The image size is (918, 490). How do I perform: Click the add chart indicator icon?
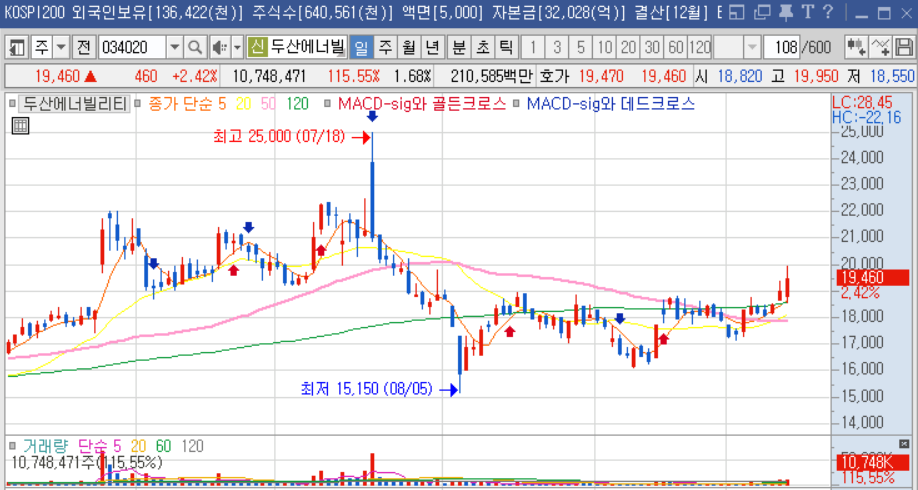(x=857, y=48)
